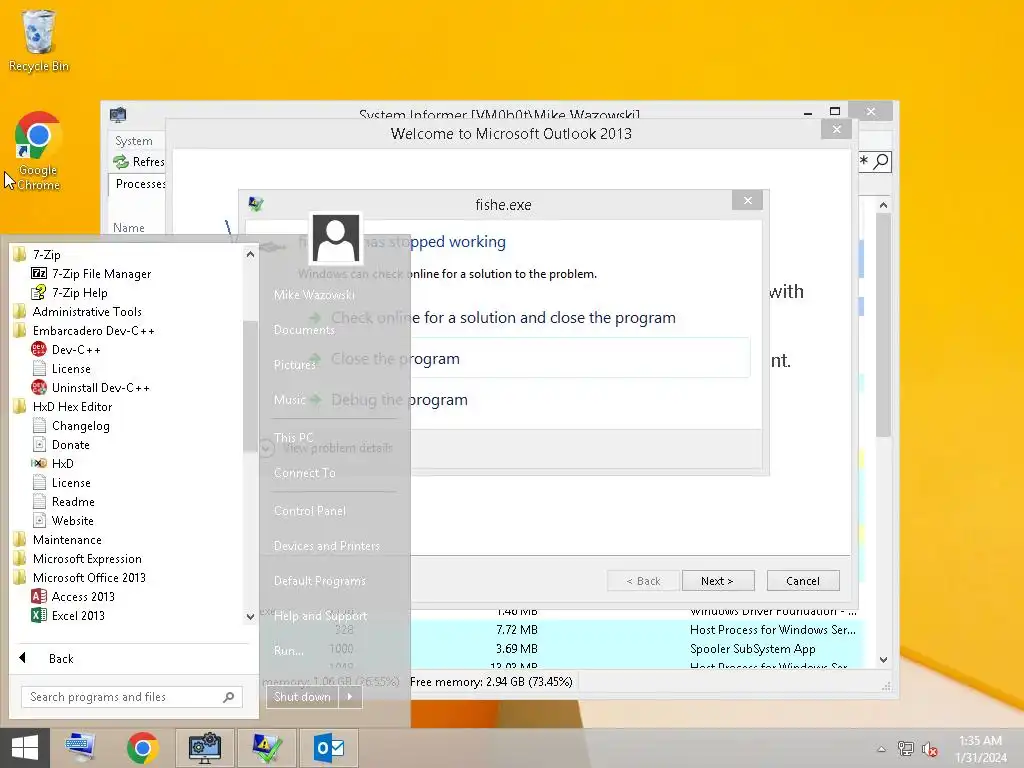Viewport: 1024px width, 768px height.
Task: Select the Processes tab
Action: coord(139,184)
